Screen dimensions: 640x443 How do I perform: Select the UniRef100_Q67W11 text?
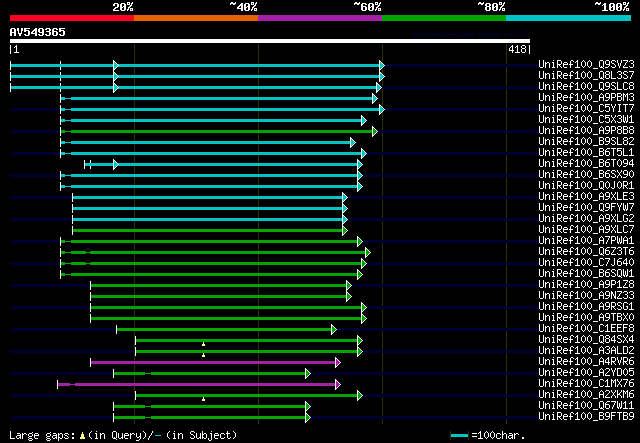(x=586, y=406)
